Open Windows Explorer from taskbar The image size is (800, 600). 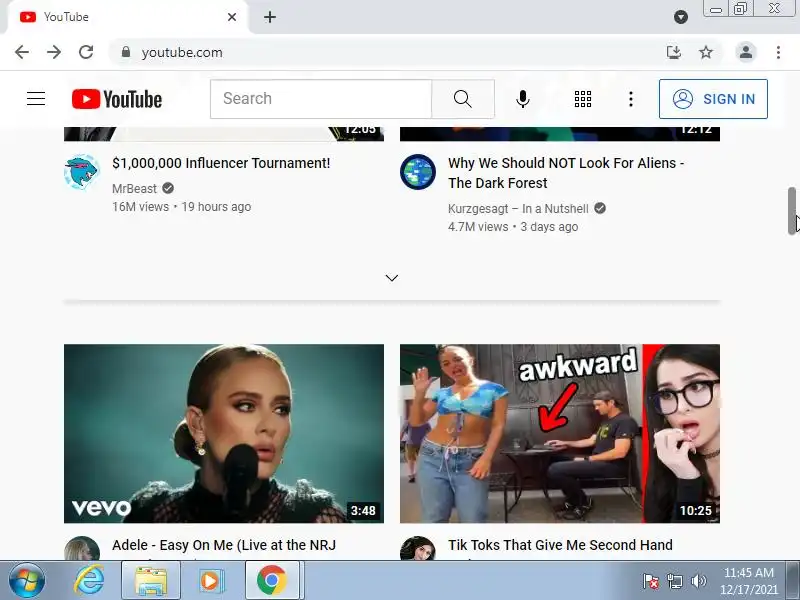[x=151, y=581]
